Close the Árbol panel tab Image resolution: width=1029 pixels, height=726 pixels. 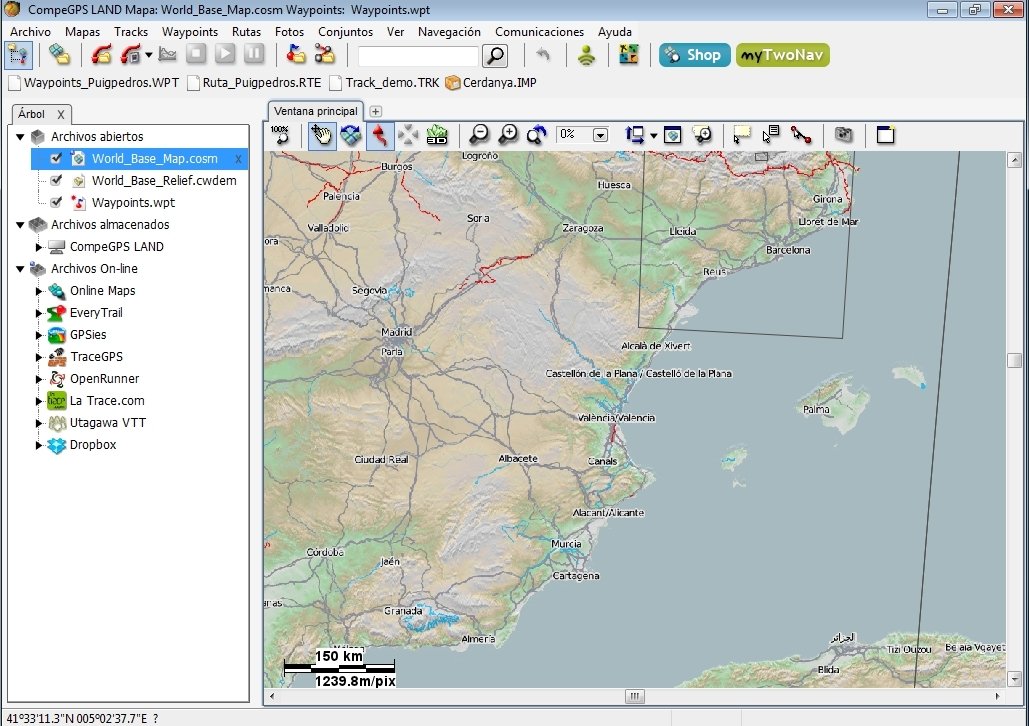tap(60, 114)
